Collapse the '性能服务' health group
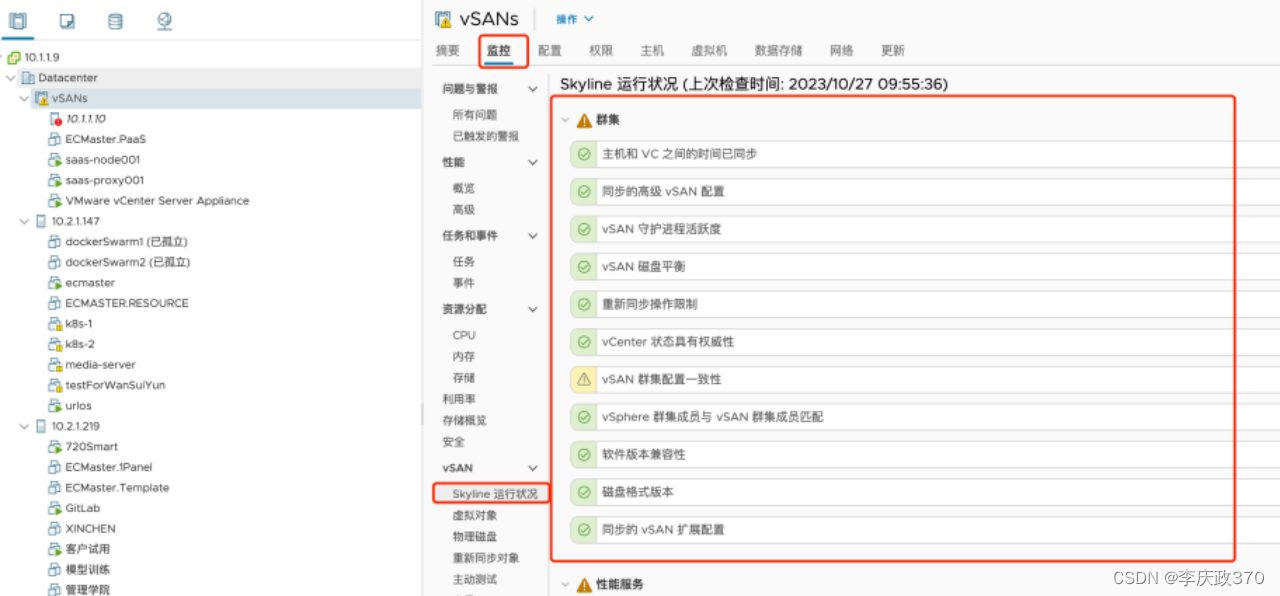 (x=565, y=584)
